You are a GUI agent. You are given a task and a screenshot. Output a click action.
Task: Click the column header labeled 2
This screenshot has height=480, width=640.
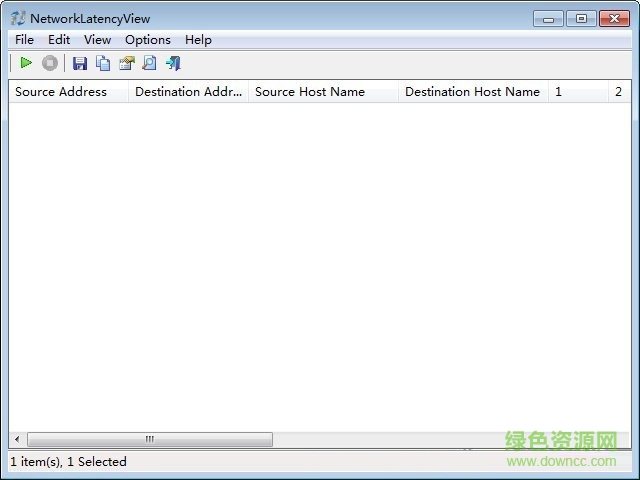point(620,91)
